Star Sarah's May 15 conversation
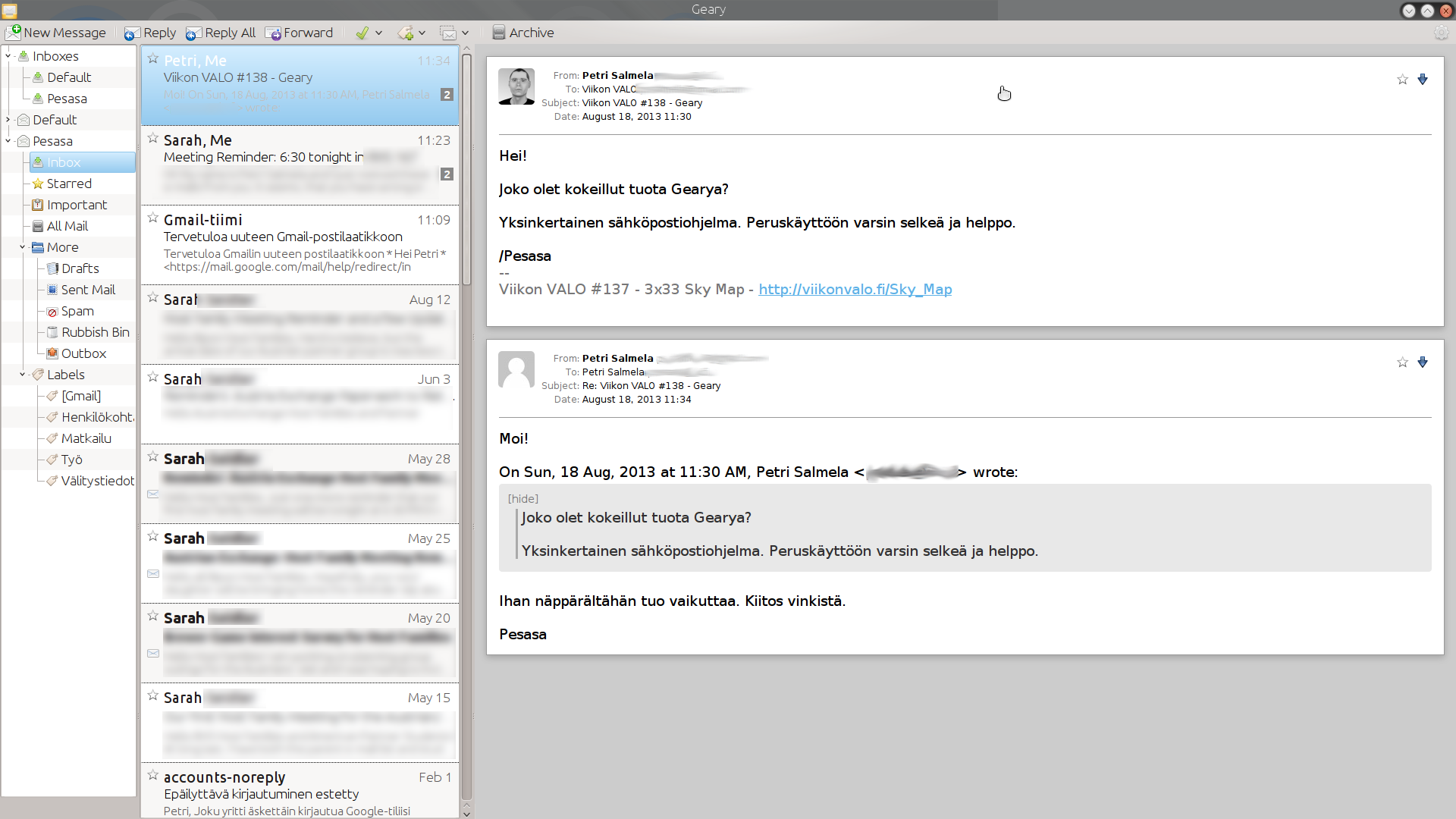This screenshot has width=1456, height=819. pos(152,695)
